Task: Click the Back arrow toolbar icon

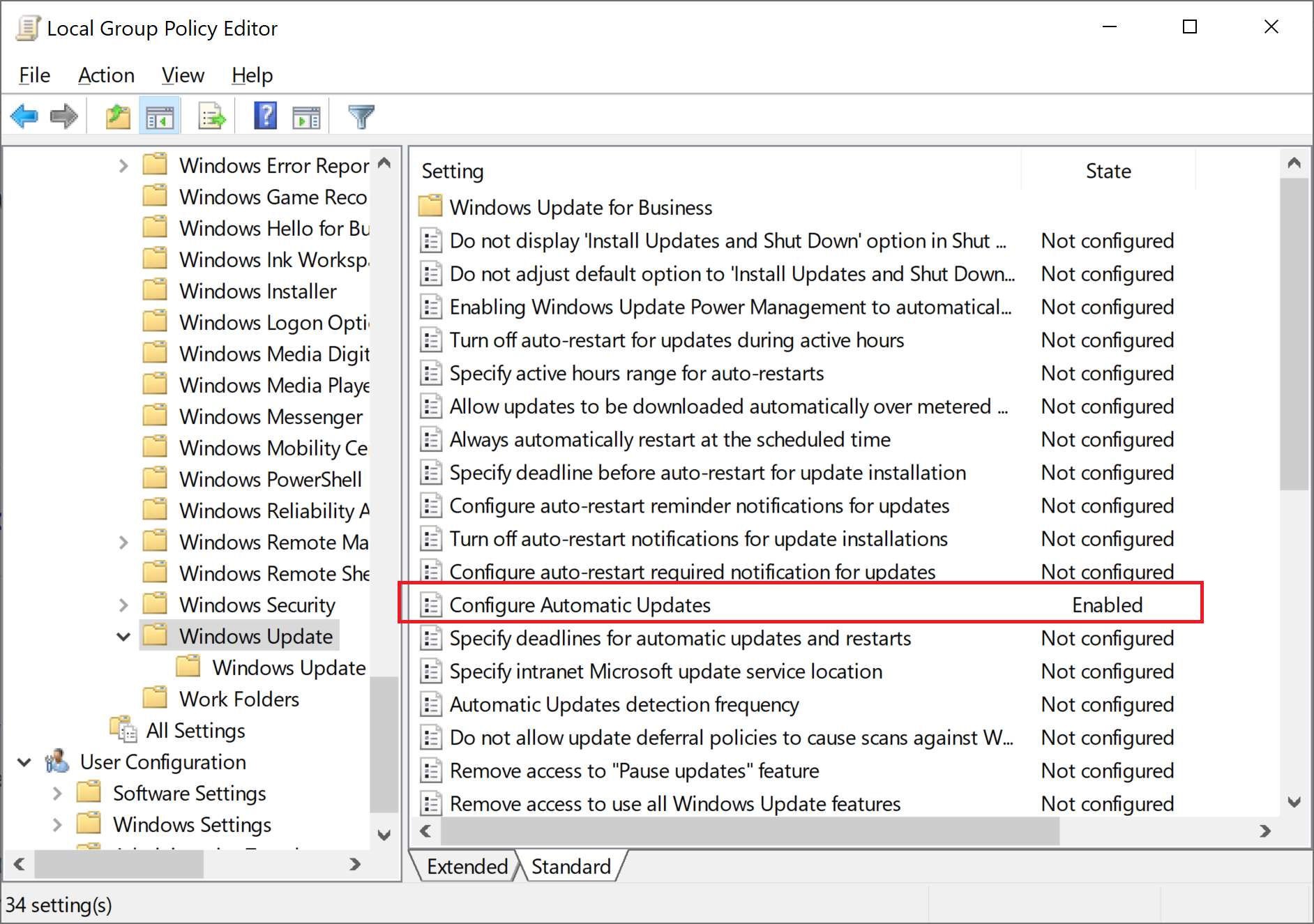Action: (x=24, y=116)
